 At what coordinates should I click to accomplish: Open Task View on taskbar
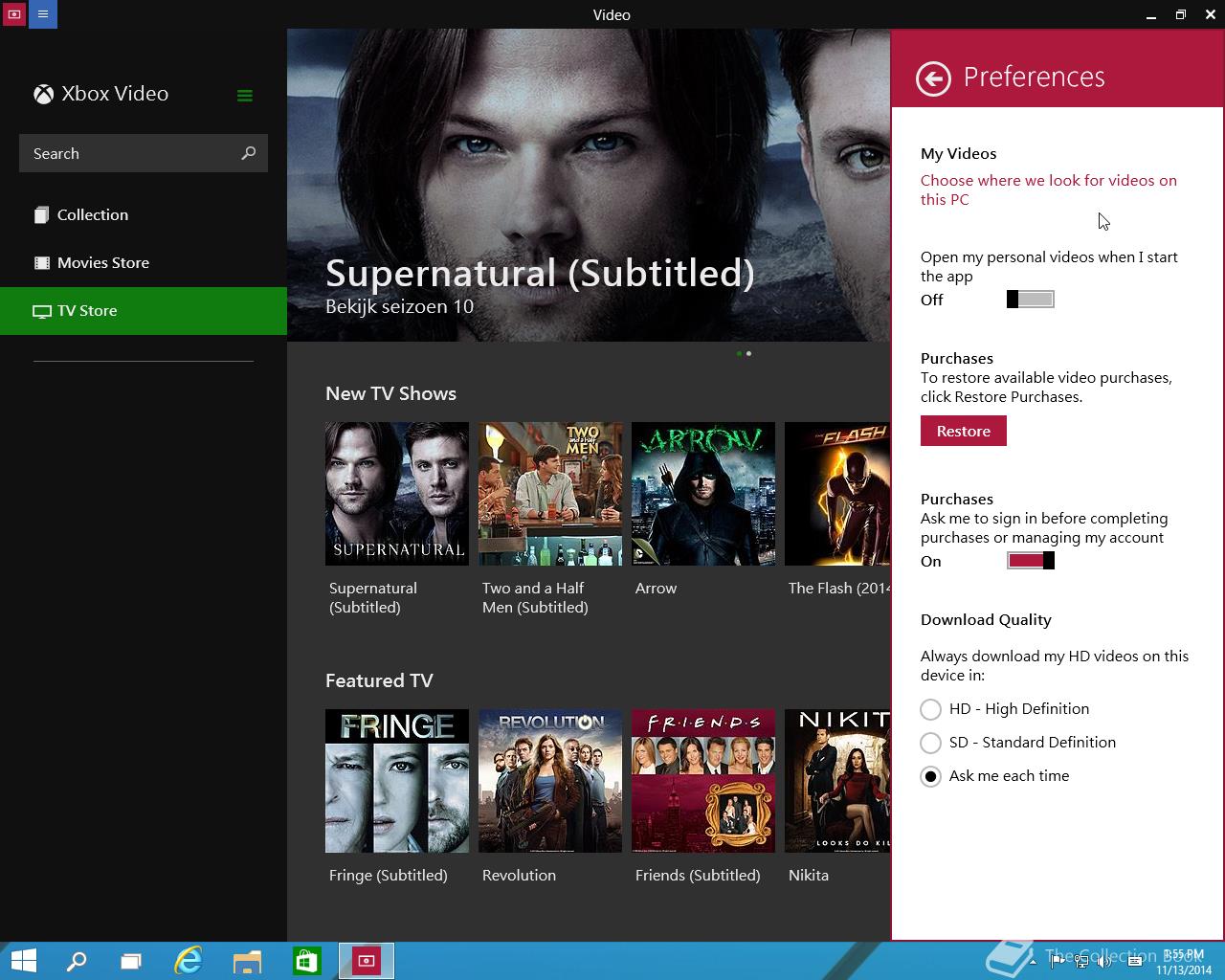pos(131,961)
